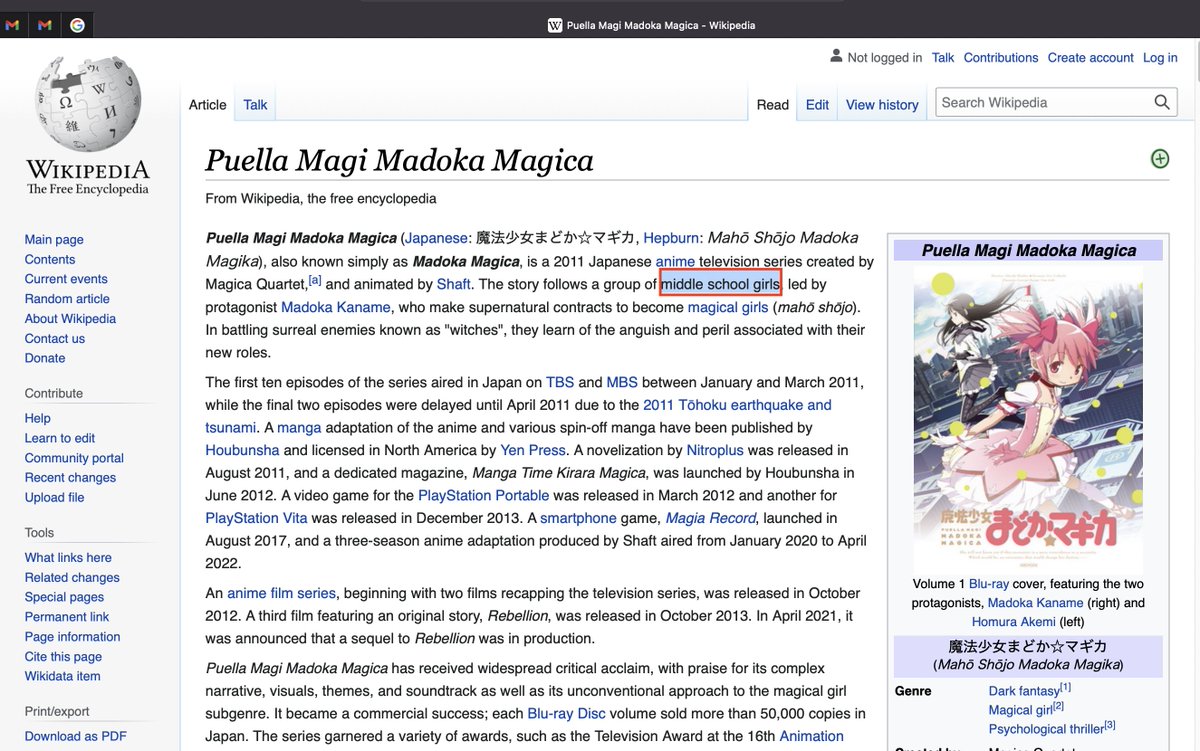Screen dimensions: 1200x751
Task: Open Learn to edit
Action: [x=60, y=438]
